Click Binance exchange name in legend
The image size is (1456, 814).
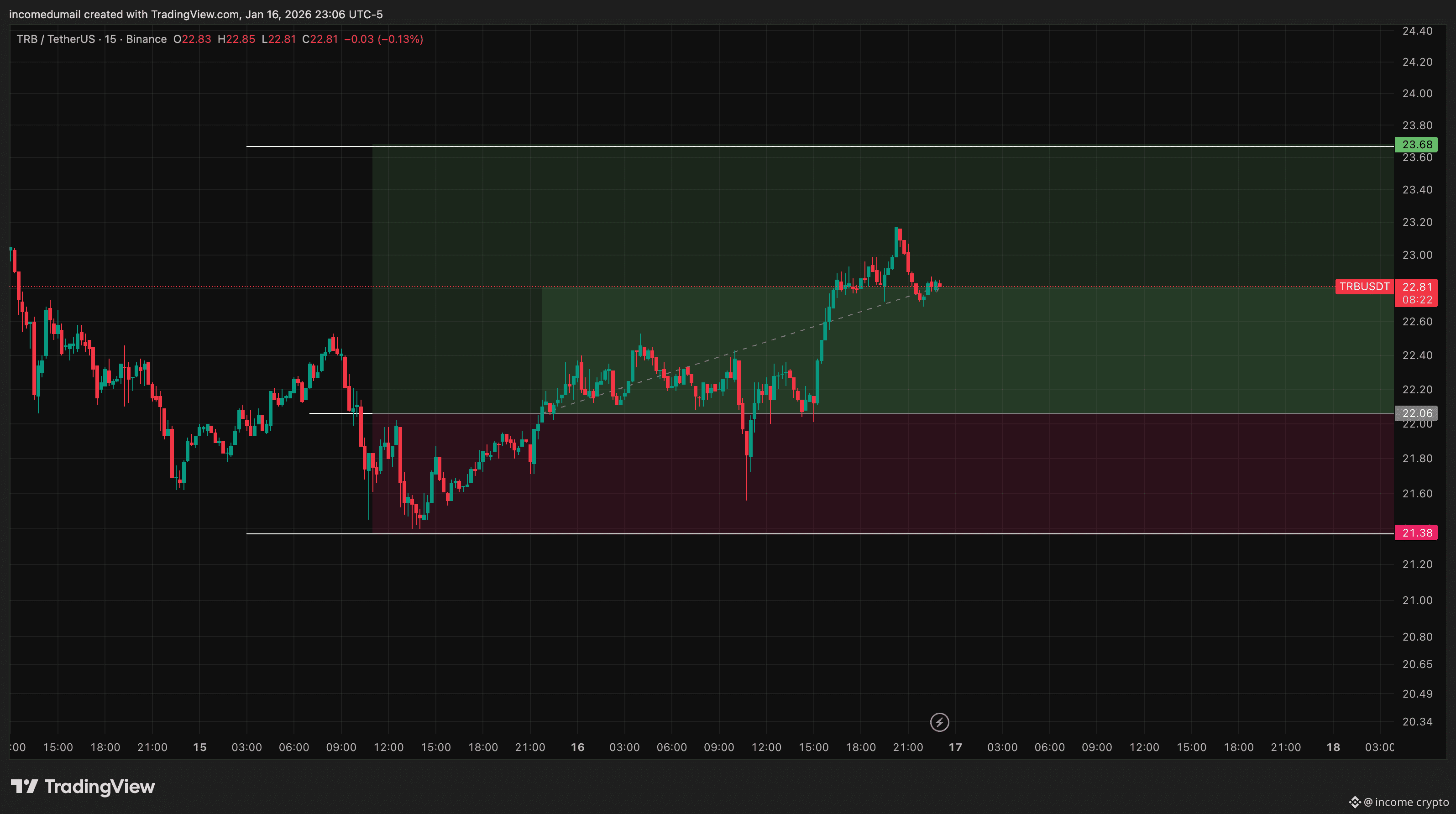[146, 39]
